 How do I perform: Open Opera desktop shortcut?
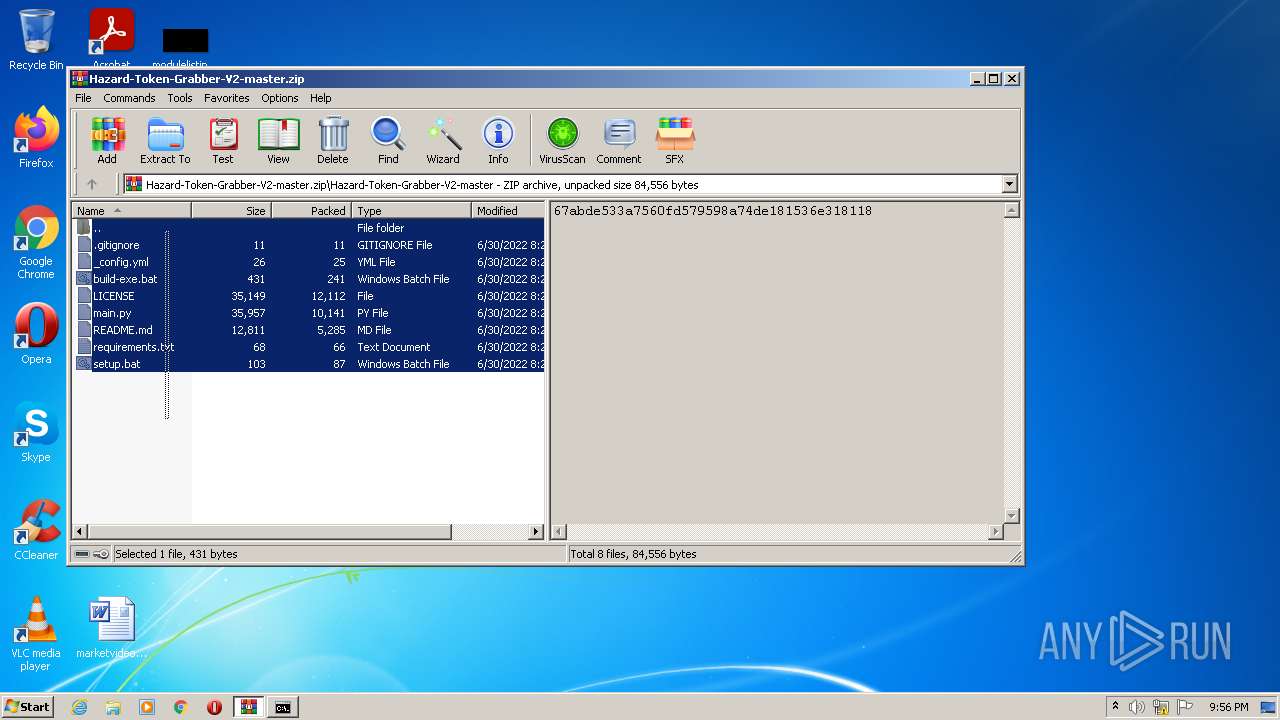(36, 334)
